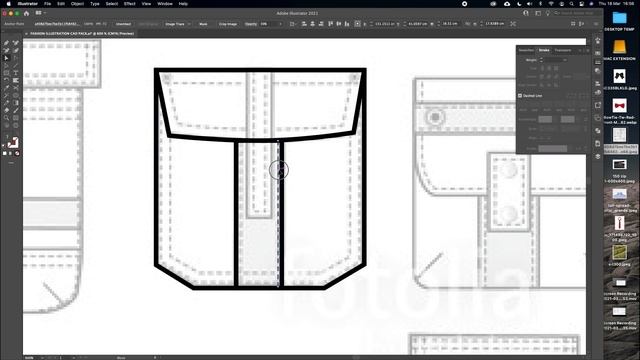Open the Stroke panel options menu icon
This screenshot has width=640, height=360.
point(588,50)
